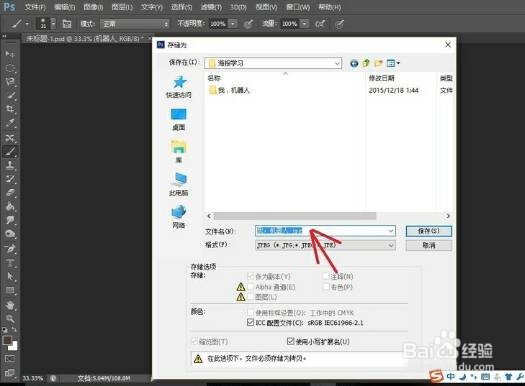This screenshot has width=525, height=386.
Task: Select the Clone Stamp tool
Action: pos(10,165)
